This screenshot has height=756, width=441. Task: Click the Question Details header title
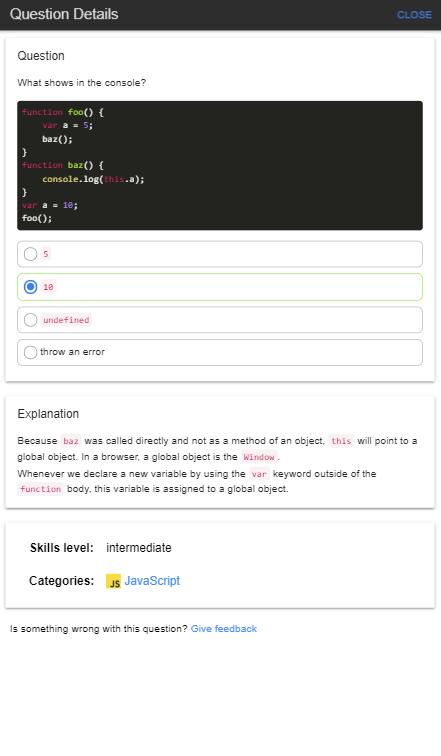(x=64, y=14)
